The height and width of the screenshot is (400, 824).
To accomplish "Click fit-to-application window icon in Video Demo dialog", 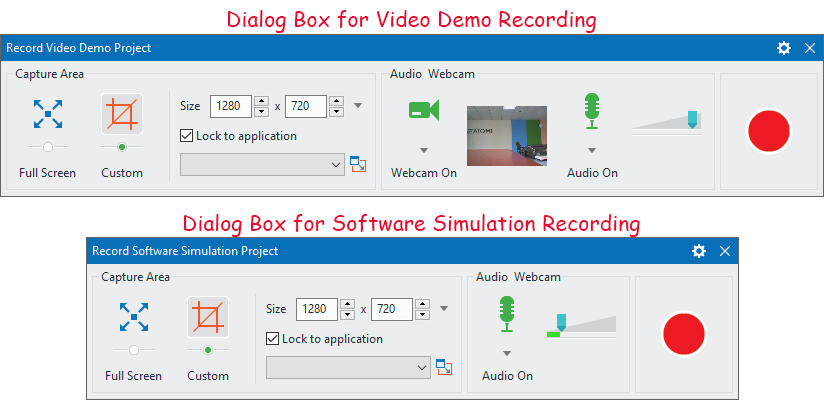I will 358,164.
